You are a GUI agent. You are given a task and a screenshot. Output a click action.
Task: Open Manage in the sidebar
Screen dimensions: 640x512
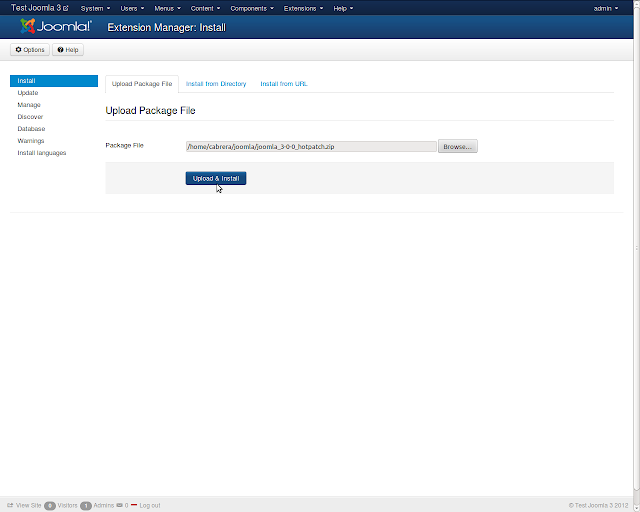[29, 105]
